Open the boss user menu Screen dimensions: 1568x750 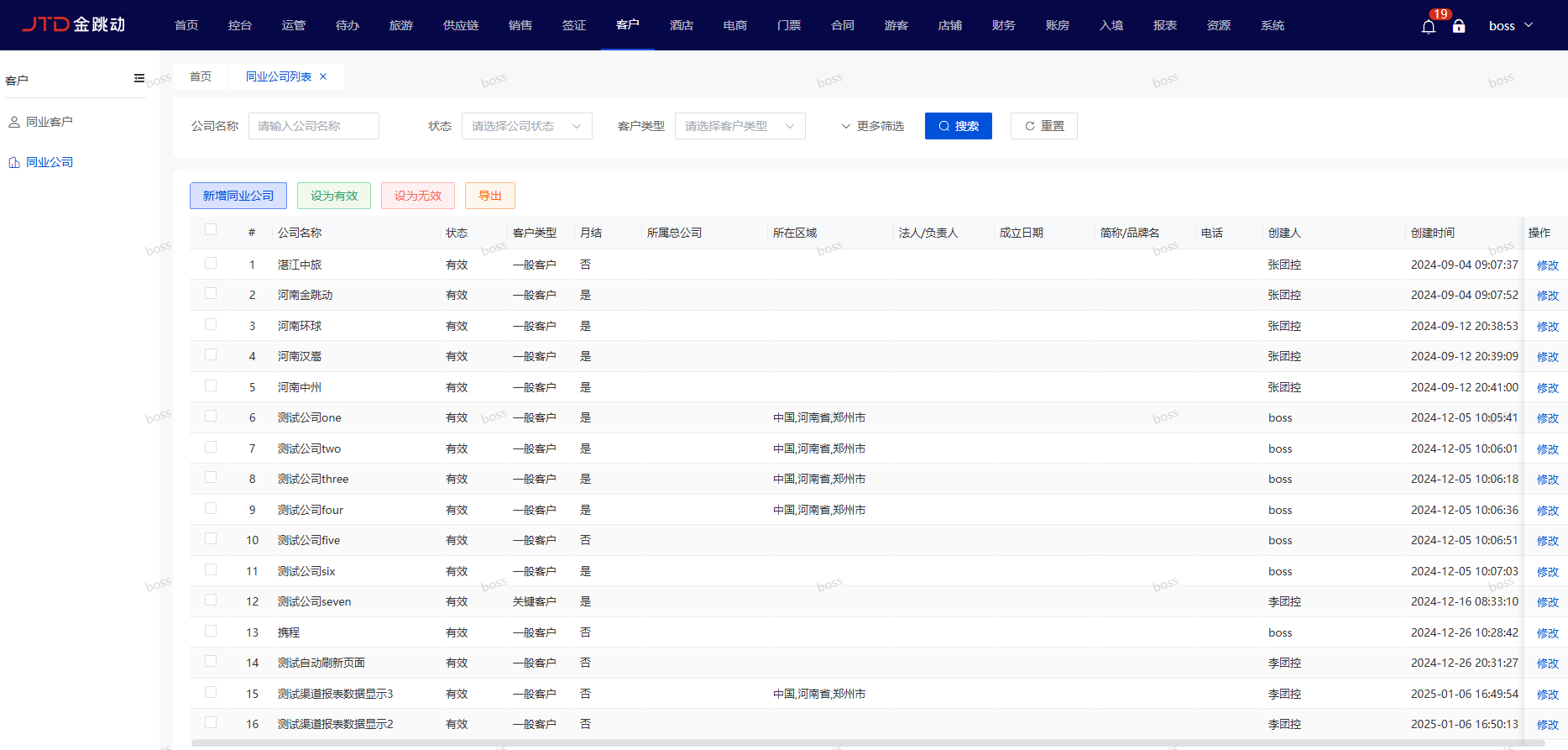[1510, 26]
